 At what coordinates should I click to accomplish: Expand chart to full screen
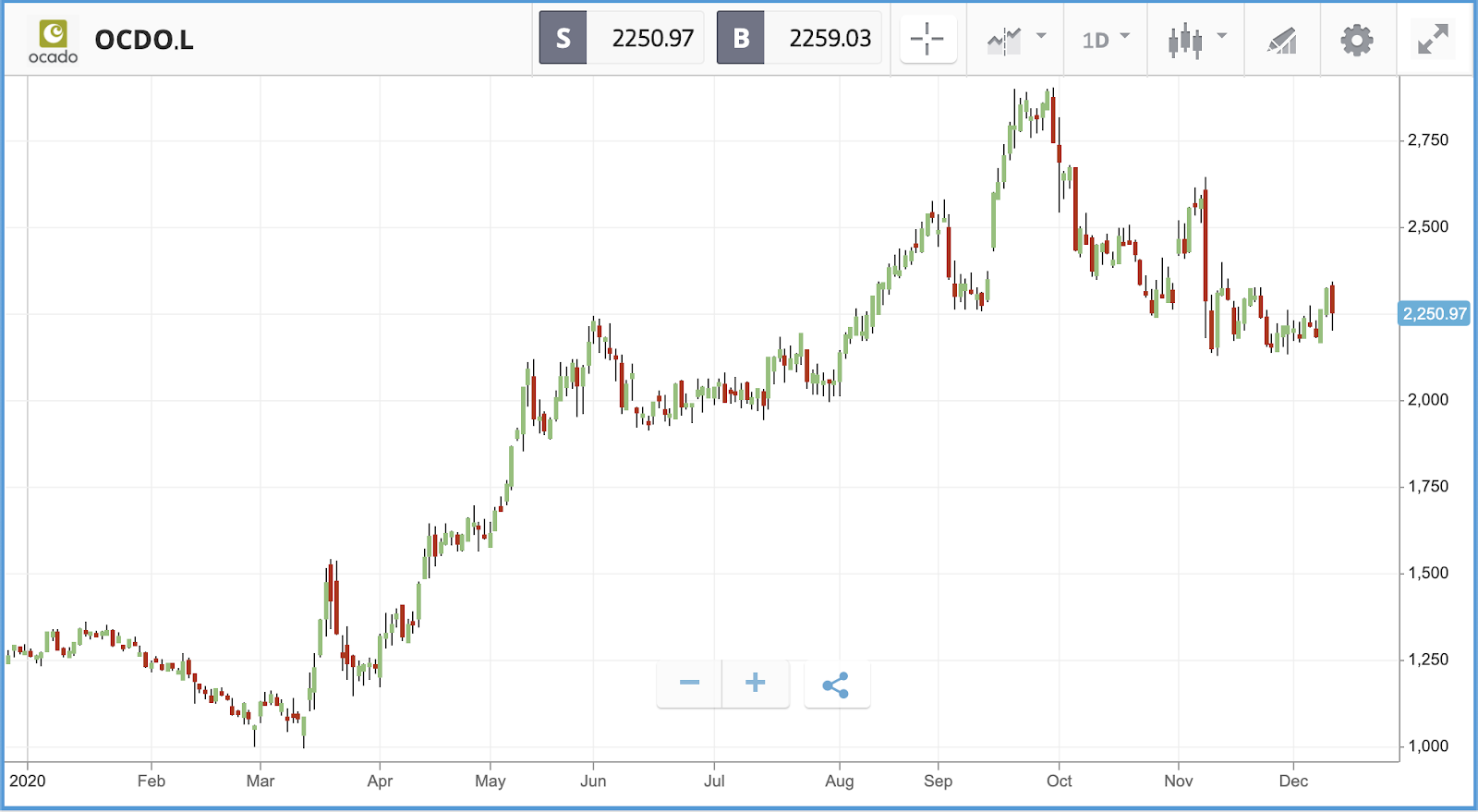1433,39
